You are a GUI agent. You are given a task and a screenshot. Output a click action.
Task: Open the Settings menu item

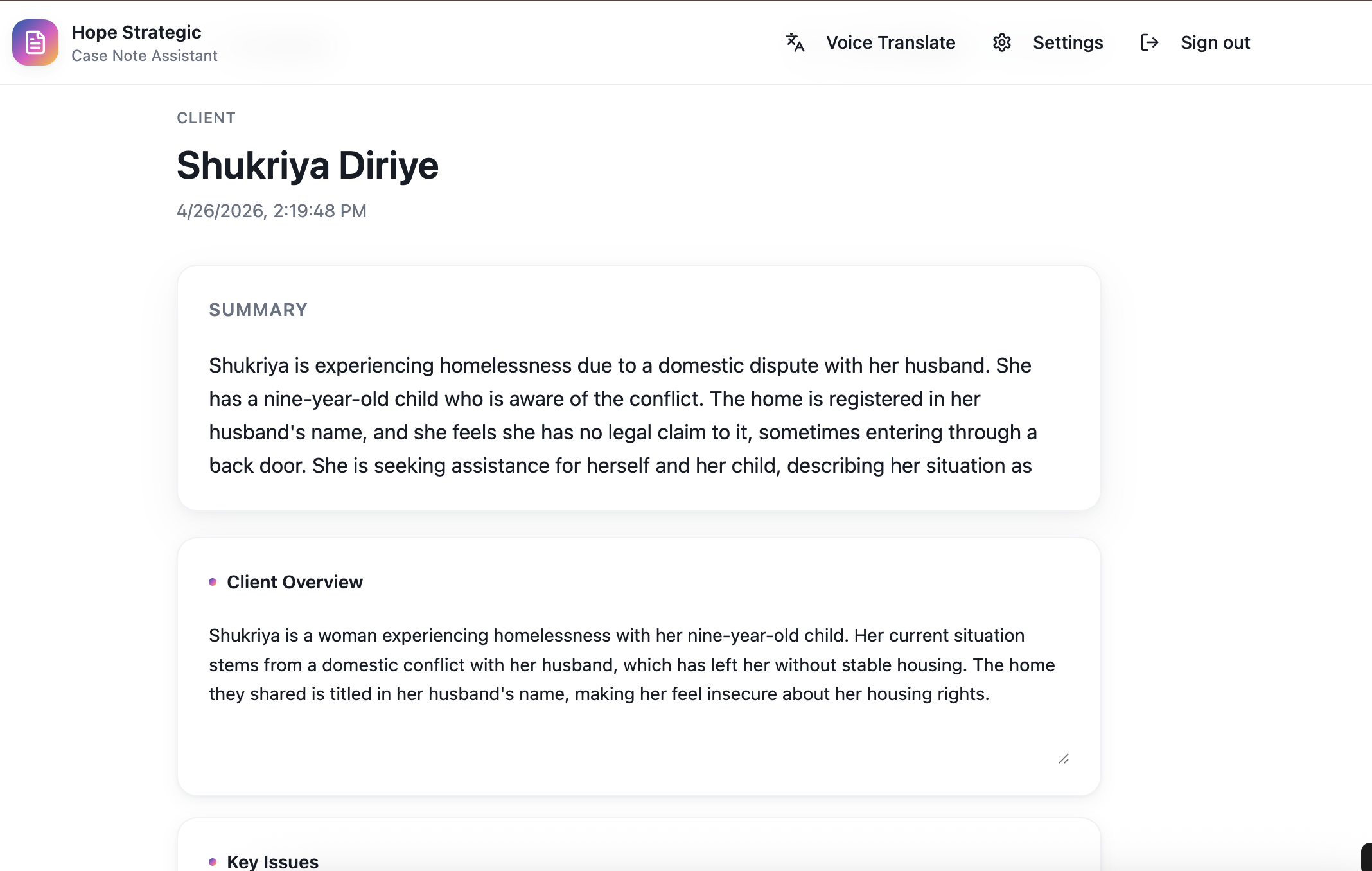click(x=1068, y=42)
